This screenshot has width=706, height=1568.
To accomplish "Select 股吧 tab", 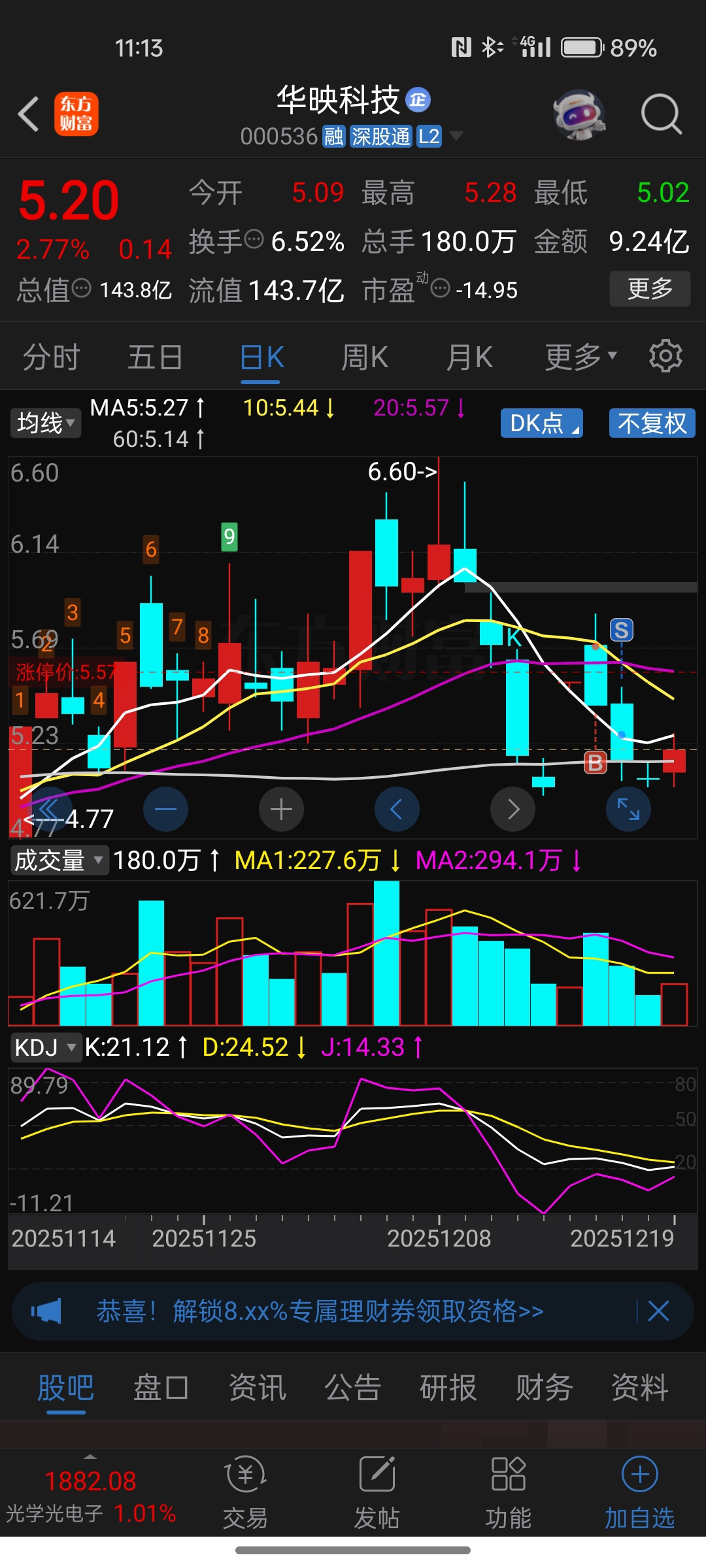I will pos(65,1386).
